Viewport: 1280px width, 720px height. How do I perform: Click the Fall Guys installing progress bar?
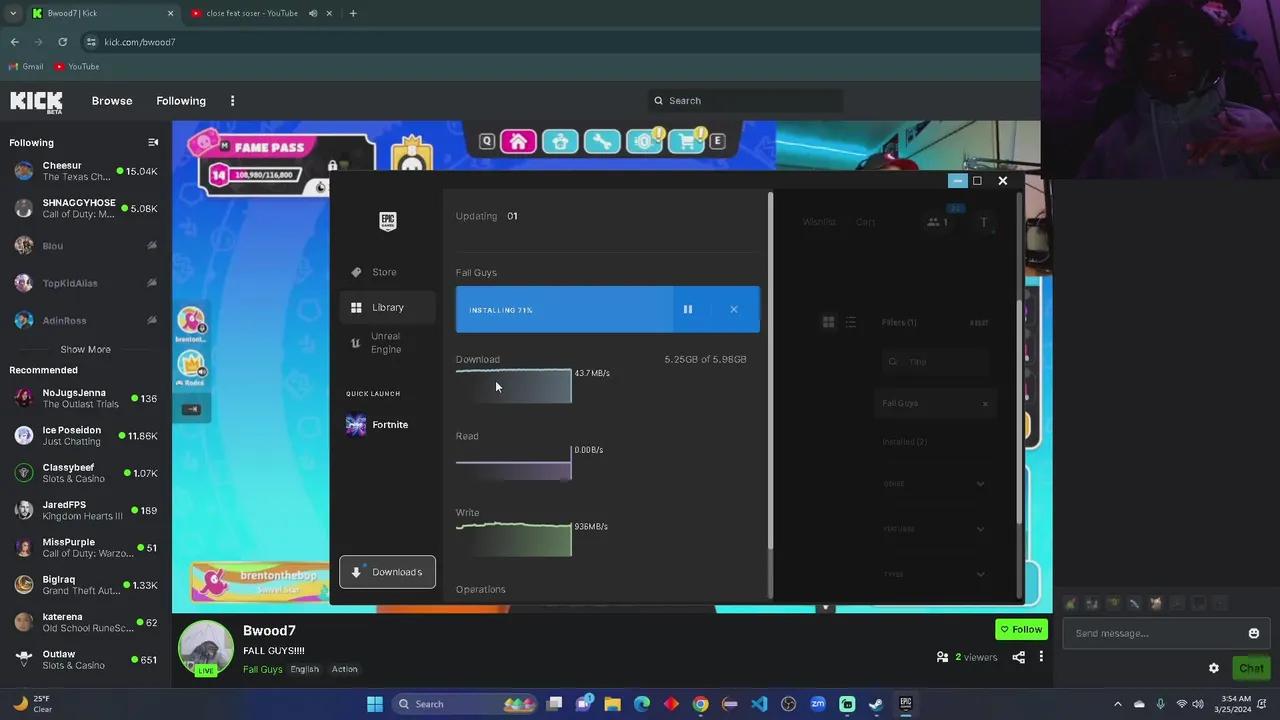click(564, 310)
